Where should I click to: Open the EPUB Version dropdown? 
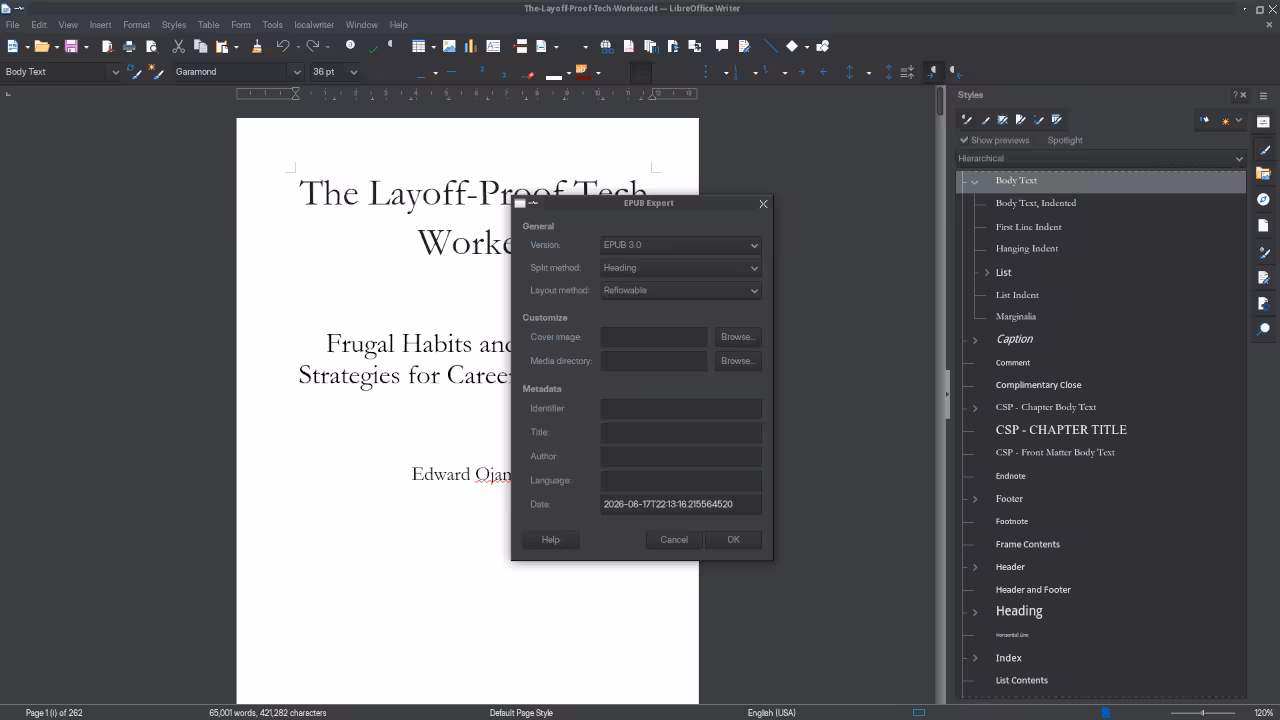coord(681,245)
